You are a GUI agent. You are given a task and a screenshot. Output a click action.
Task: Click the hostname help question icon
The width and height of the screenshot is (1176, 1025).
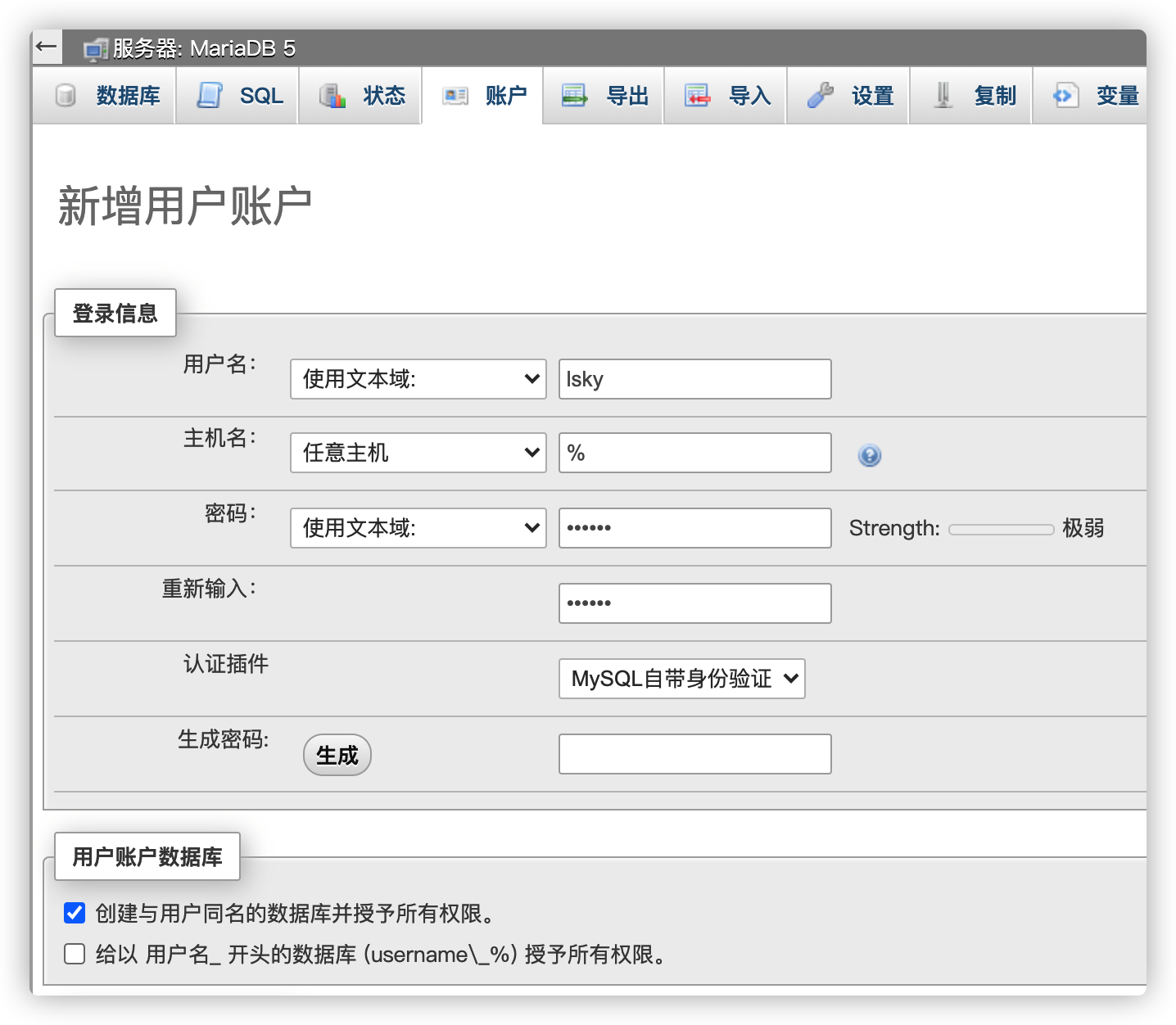(870, 455)
